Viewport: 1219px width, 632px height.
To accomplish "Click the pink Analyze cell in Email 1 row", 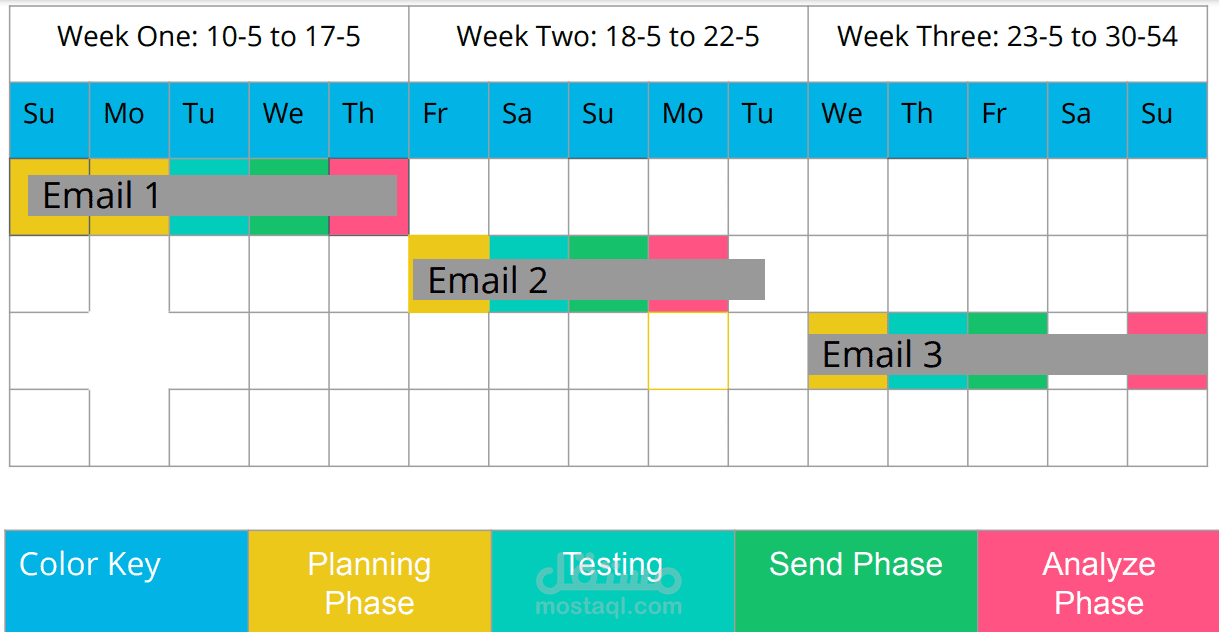I will click(368, 225).
